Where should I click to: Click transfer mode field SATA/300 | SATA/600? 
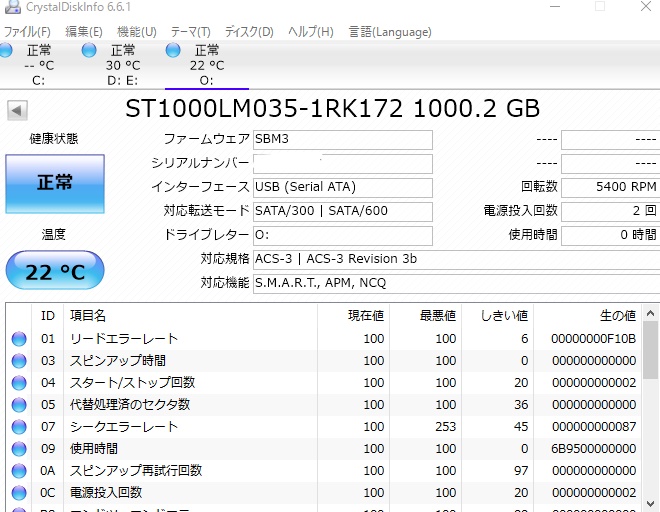(x=343, y=211)
